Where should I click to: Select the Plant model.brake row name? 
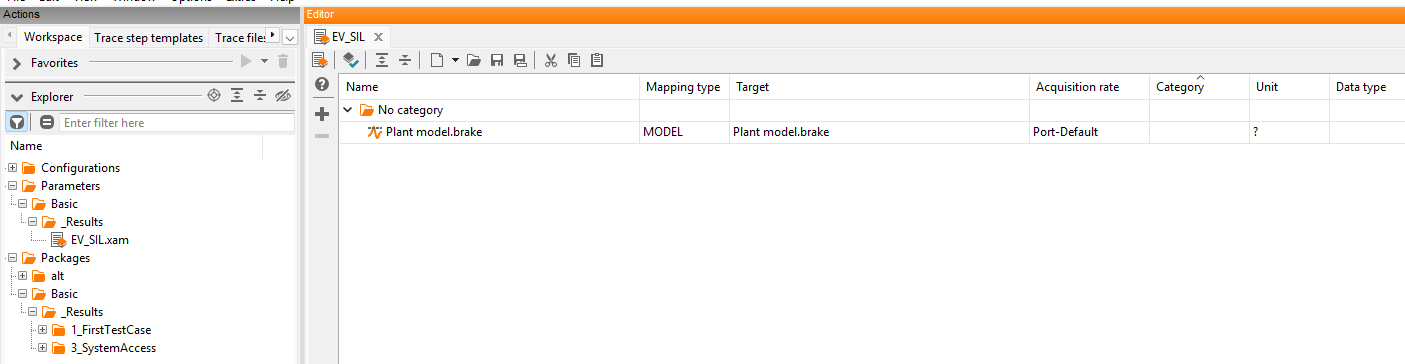433,132
